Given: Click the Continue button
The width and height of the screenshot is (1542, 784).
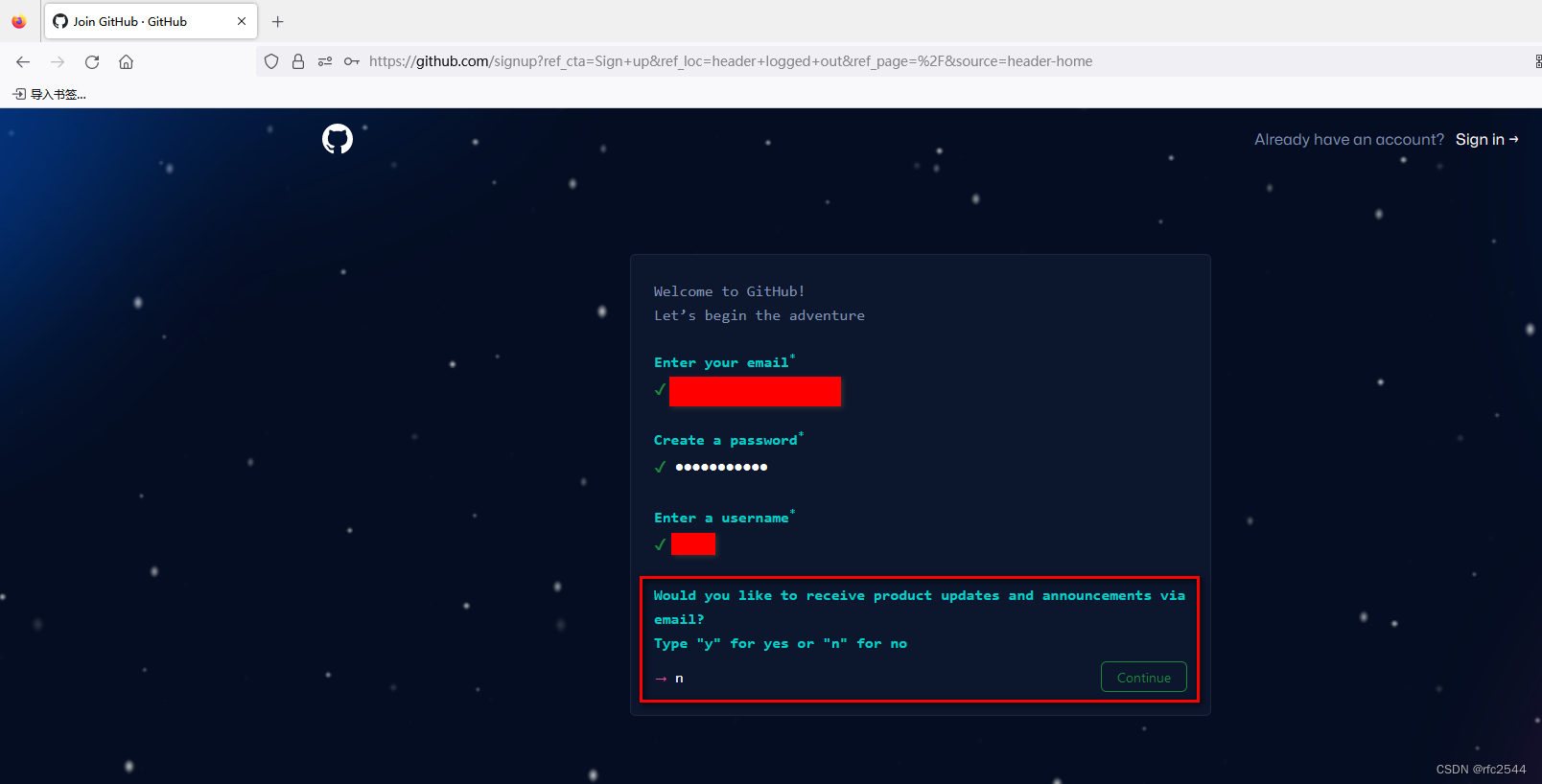Looking at the screenshot, I should tap(1144, 677).
